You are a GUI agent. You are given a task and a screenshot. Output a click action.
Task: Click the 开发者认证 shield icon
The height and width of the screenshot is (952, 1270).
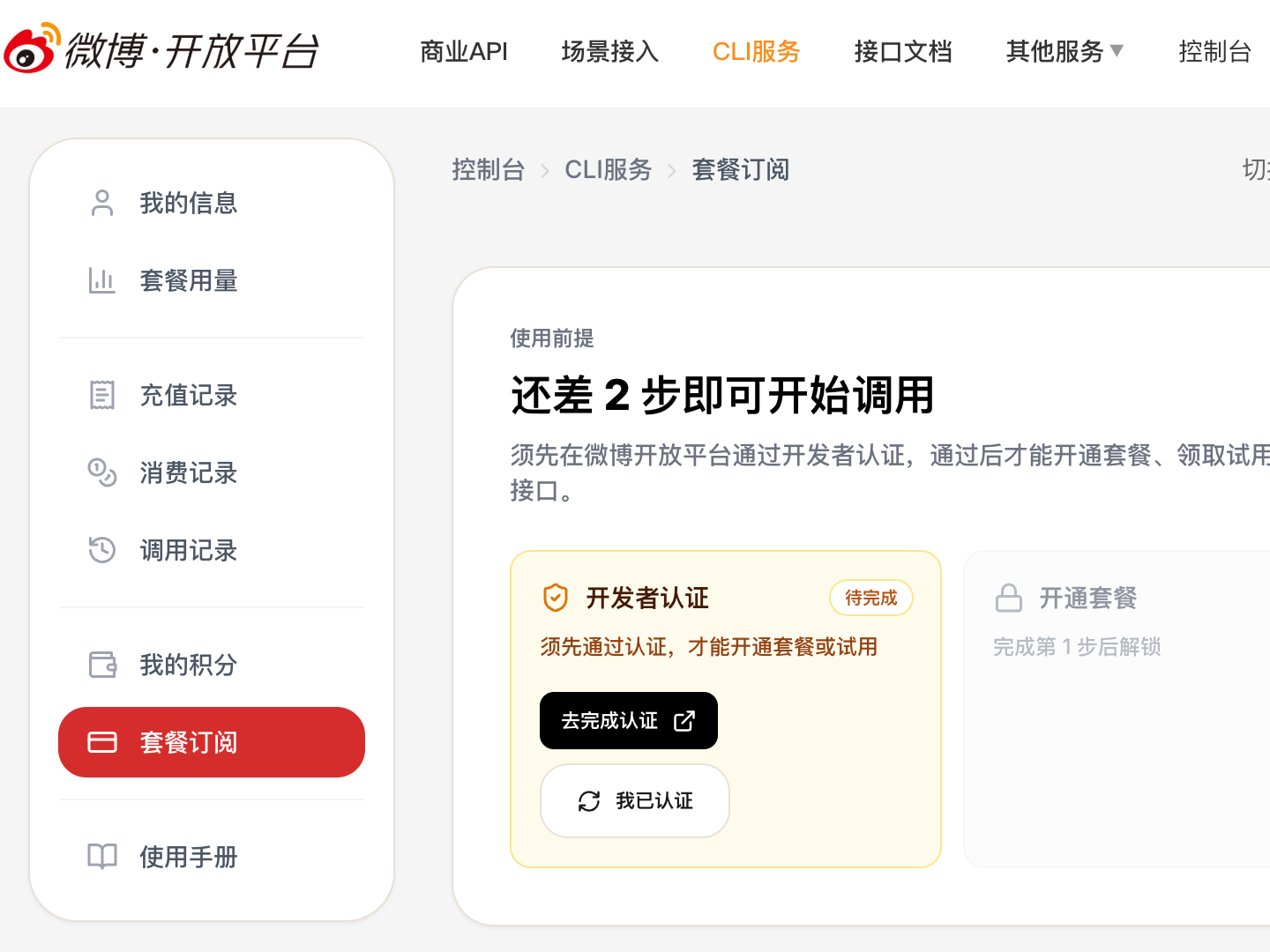[x=555, y=598]
